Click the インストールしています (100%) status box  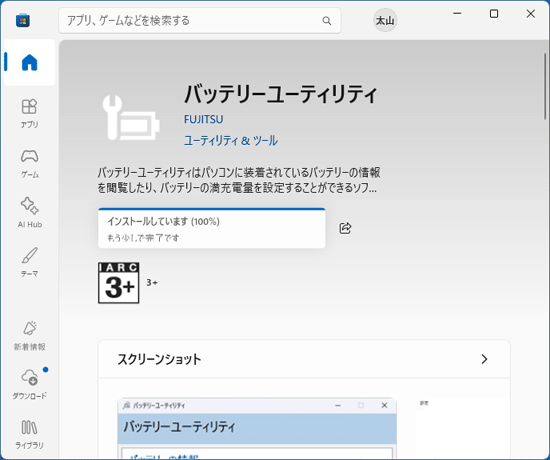[212, 228]
